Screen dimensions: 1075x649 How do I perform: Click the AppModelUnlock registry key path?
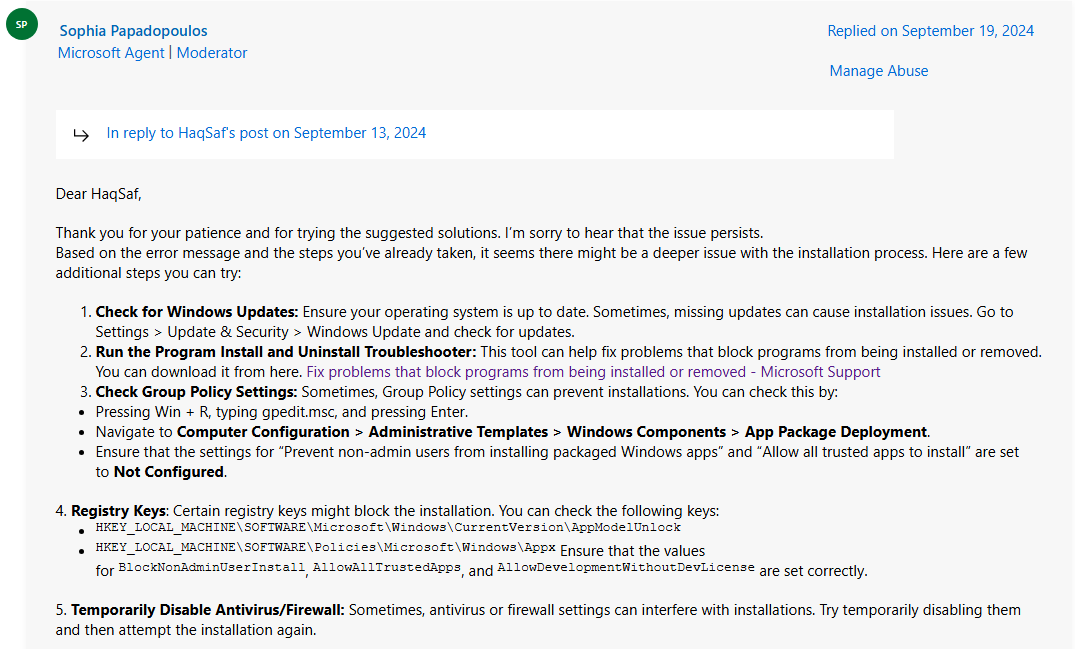point(388,527)
